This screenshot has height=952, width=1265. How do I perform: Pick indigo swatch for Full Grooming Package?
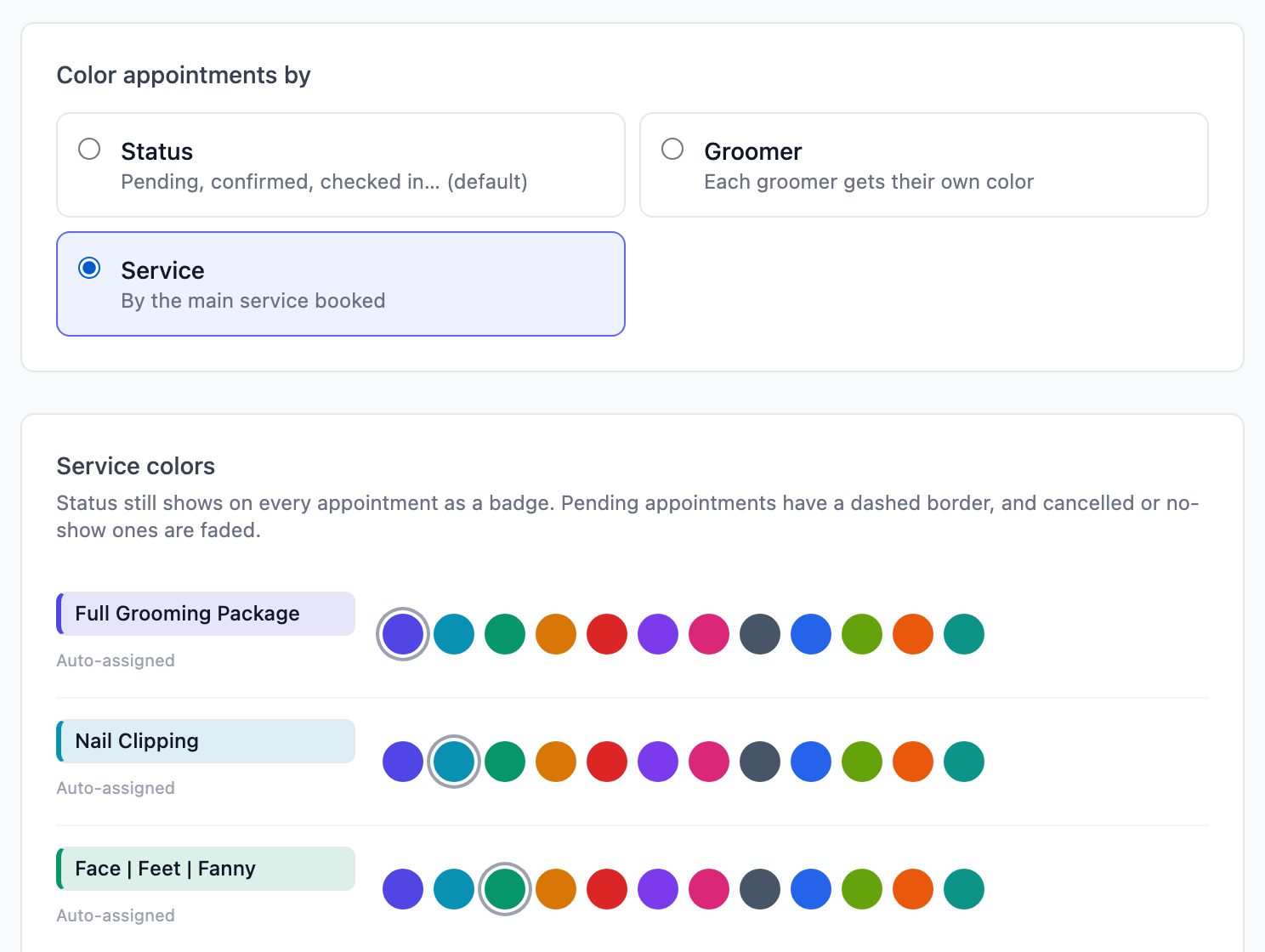tap(403, 634)
